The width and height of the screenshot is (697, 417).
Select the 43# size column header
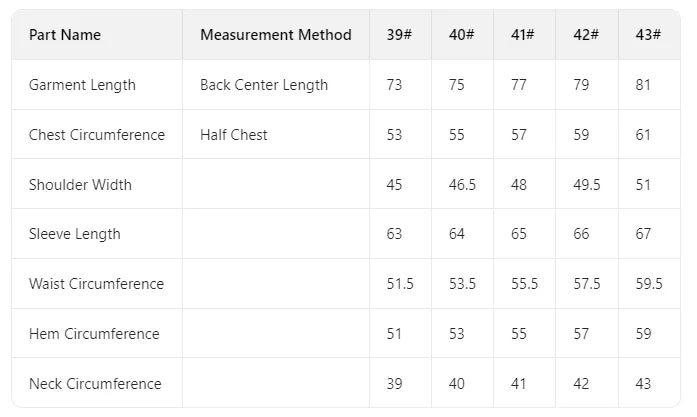pos(648,35)
